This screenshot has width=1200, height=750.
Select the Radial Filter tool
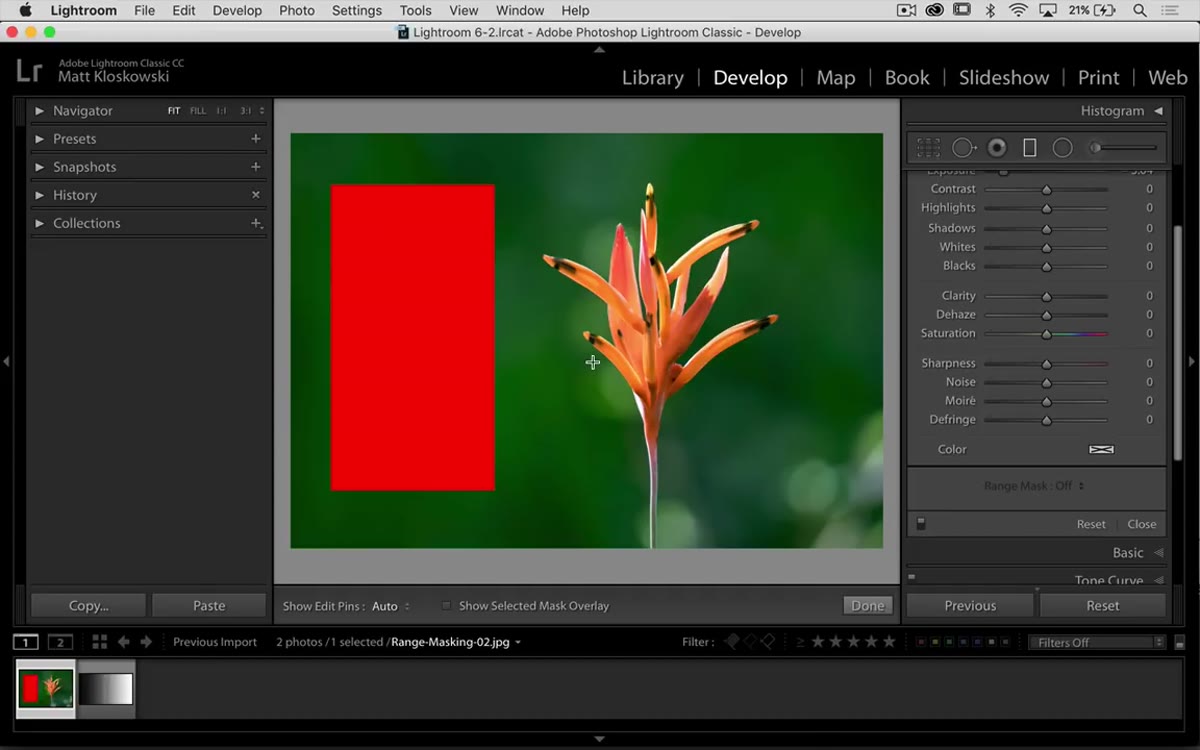click(1062, 148)
